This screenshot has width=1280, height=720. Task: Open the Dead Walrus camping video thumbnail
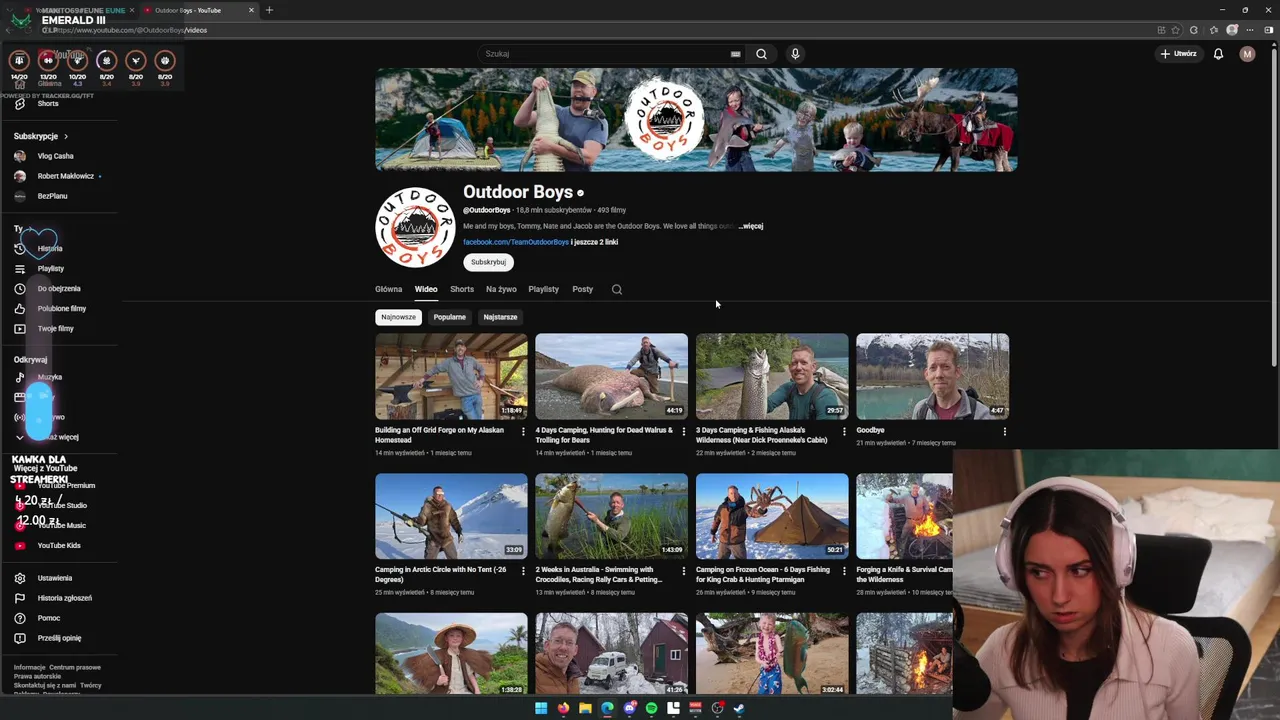[611, 376]
